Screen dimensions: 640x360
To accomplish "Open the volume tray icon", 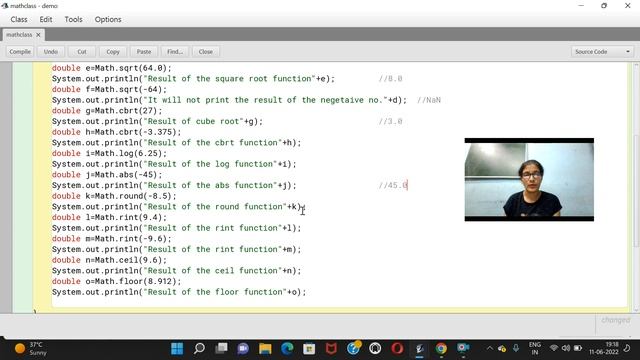I will pos(566,349).
